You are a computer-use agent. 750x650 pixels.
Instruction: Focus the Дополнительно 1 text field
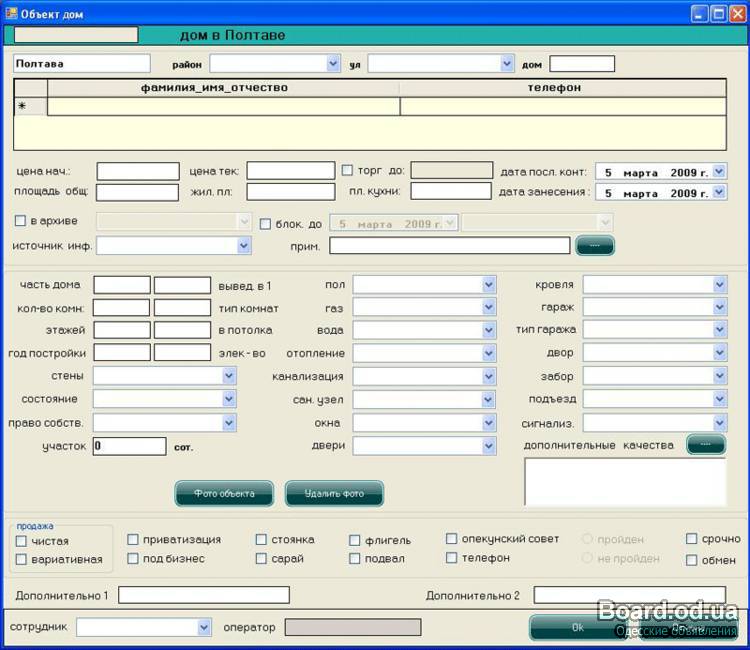click(x=204, y=595)
